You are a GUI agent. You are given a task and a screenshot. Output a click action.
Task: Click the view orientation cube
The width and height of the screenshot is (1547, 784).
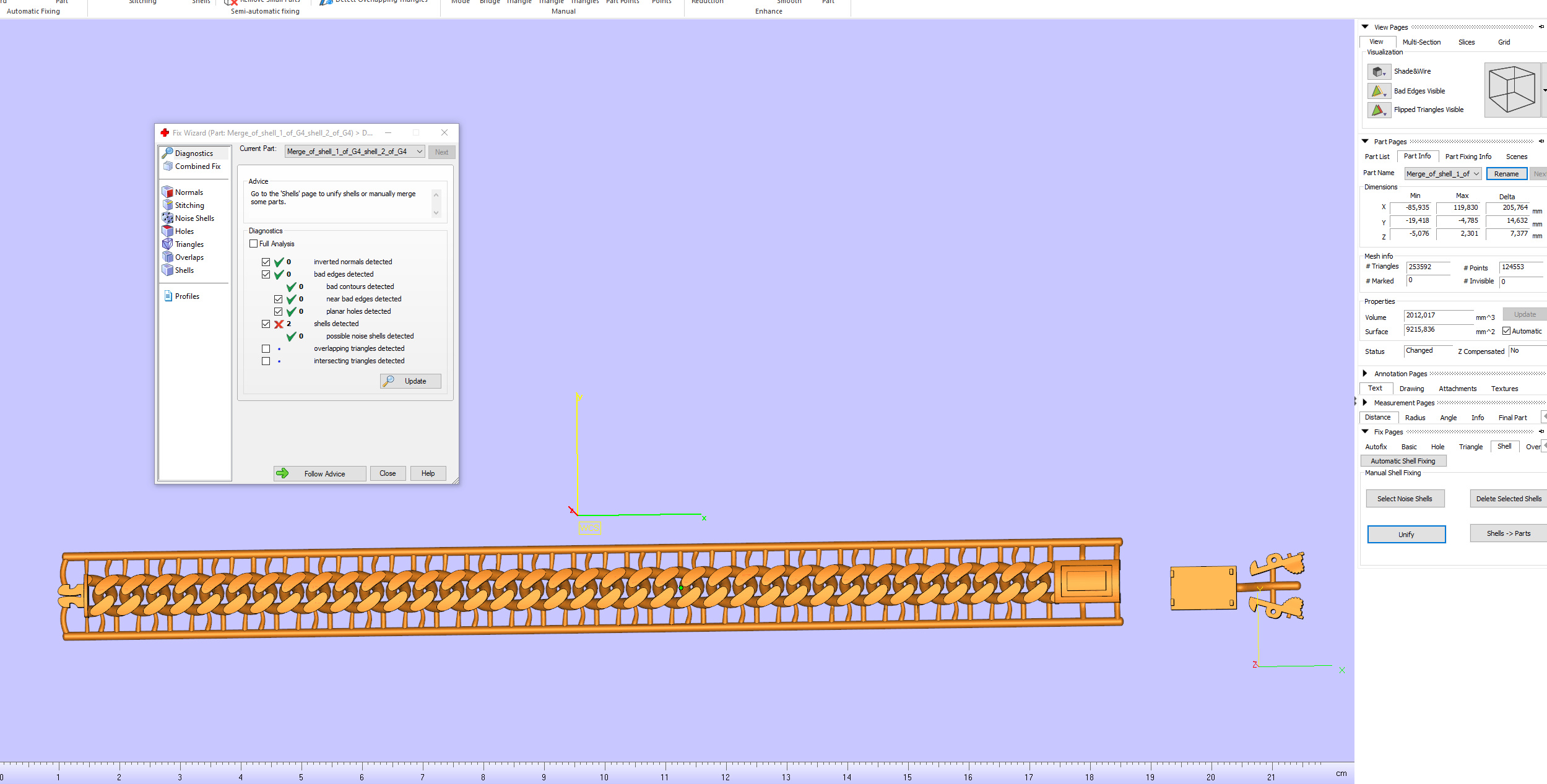point(1512,90)
